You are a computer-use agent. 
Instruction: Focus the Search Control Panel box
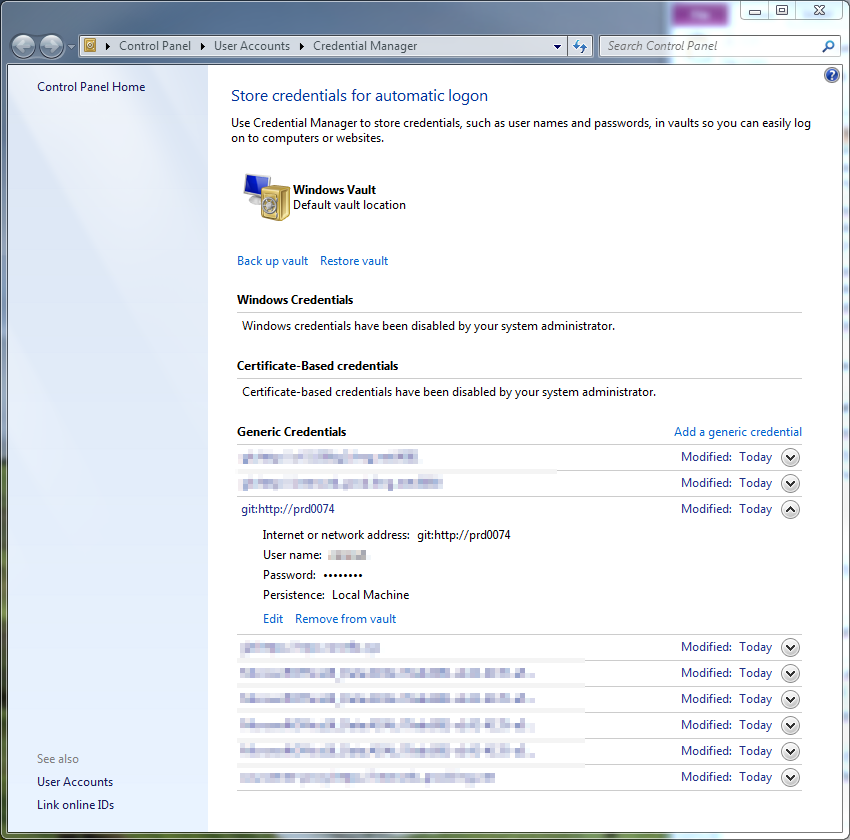pyautogui.click(x=710, y=46)
